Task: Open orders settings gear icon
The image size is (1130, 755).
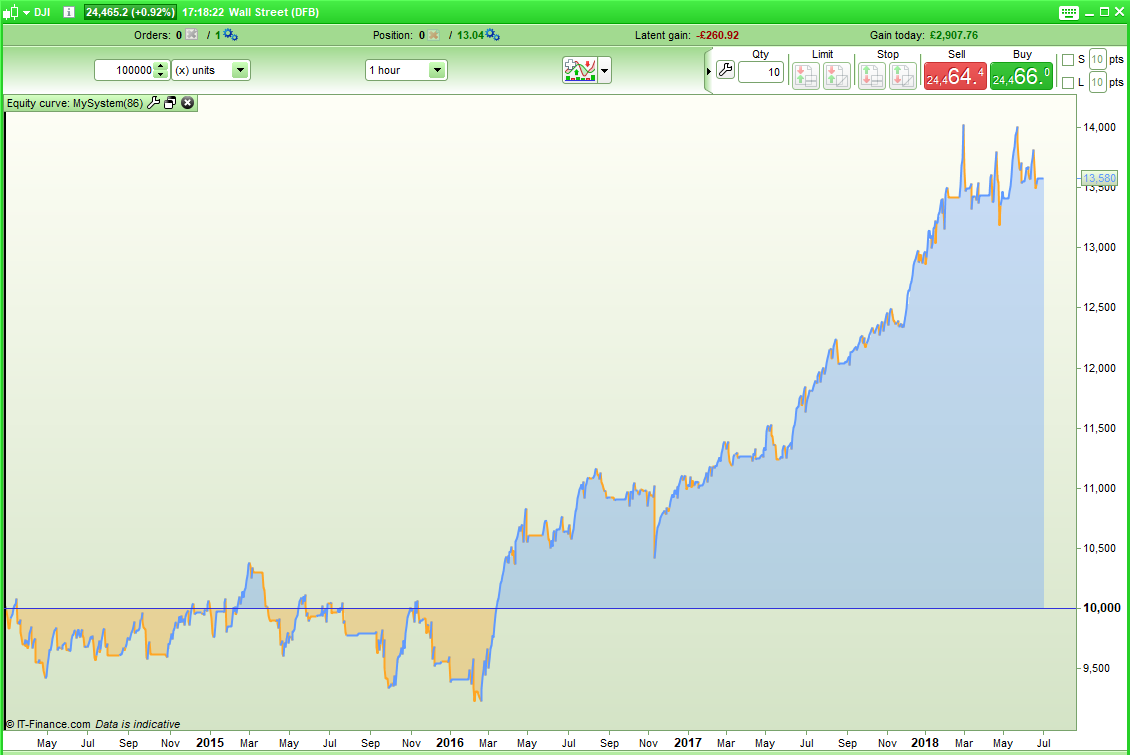Action: [x=231, y=35]
